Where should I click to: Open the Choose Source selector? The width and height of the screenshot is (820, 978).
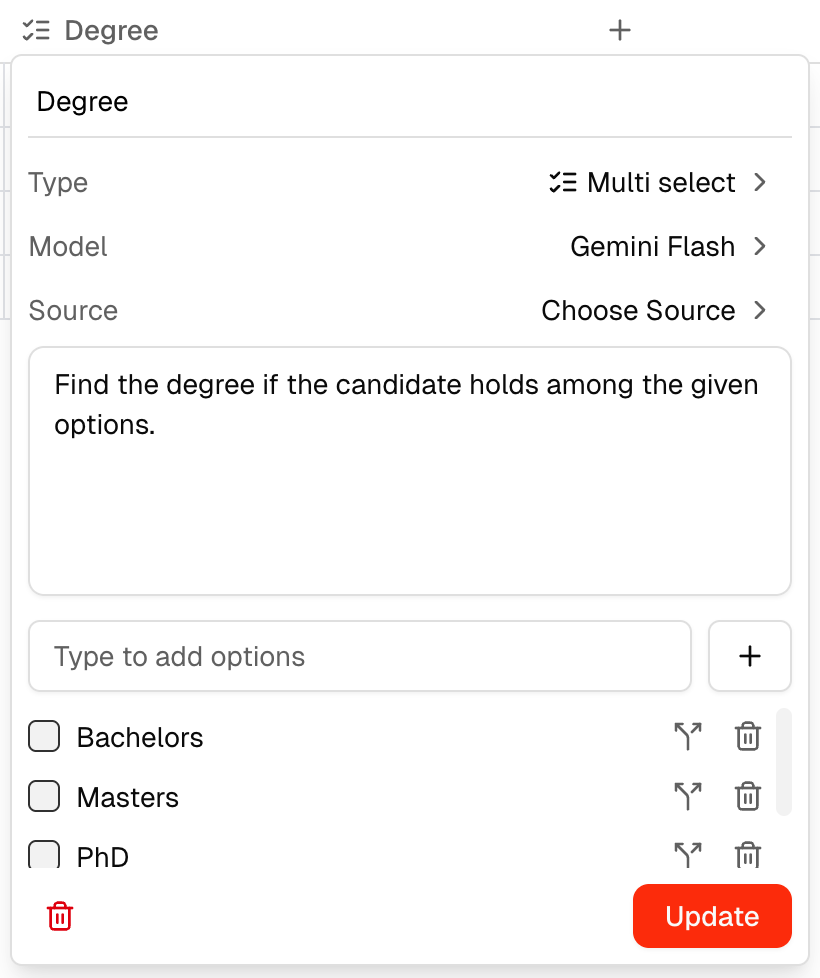pyautogui.click(x=653, y=310)
